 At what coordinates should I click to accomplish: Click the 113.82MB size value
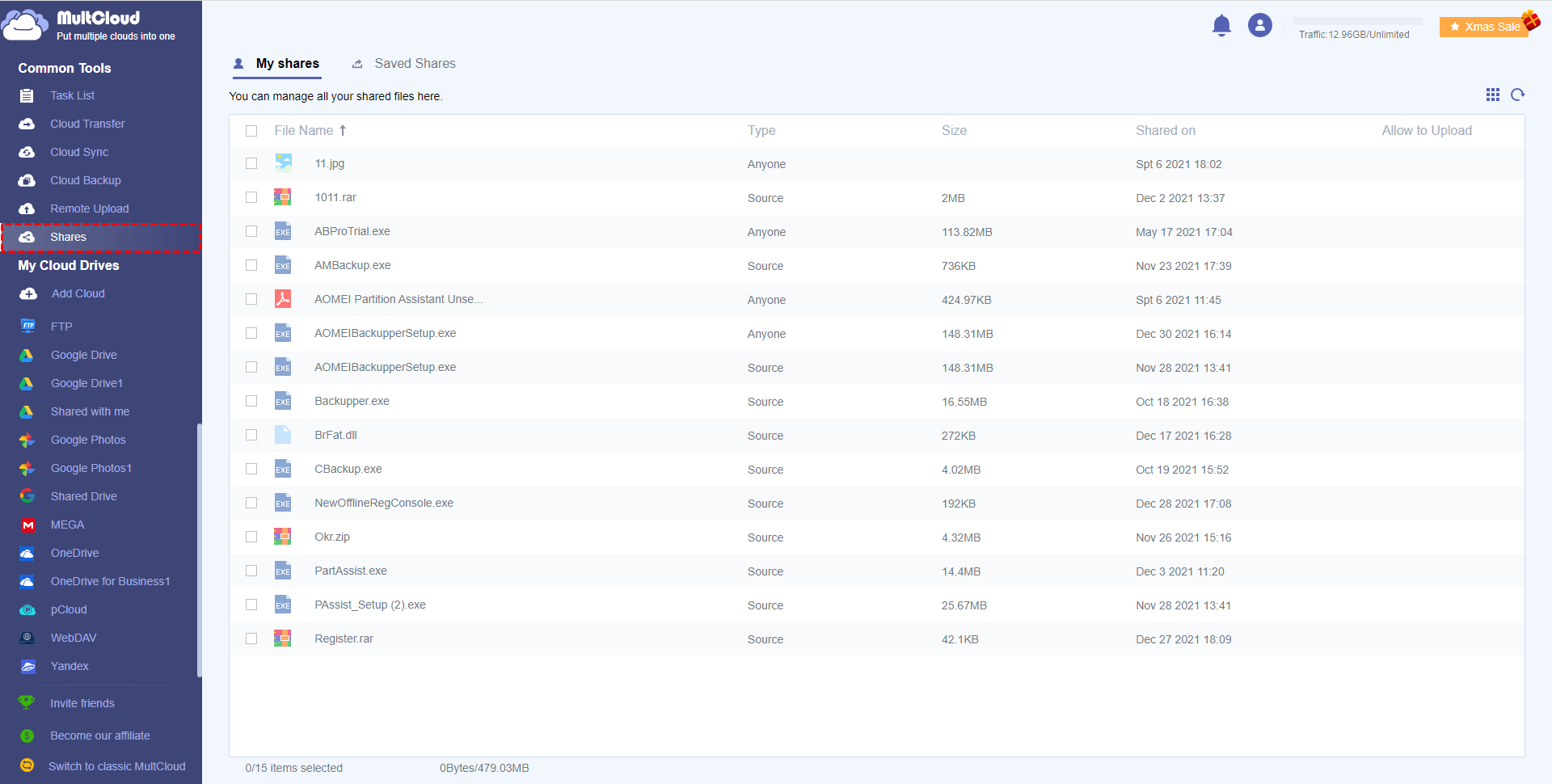[x=967, y=232]
